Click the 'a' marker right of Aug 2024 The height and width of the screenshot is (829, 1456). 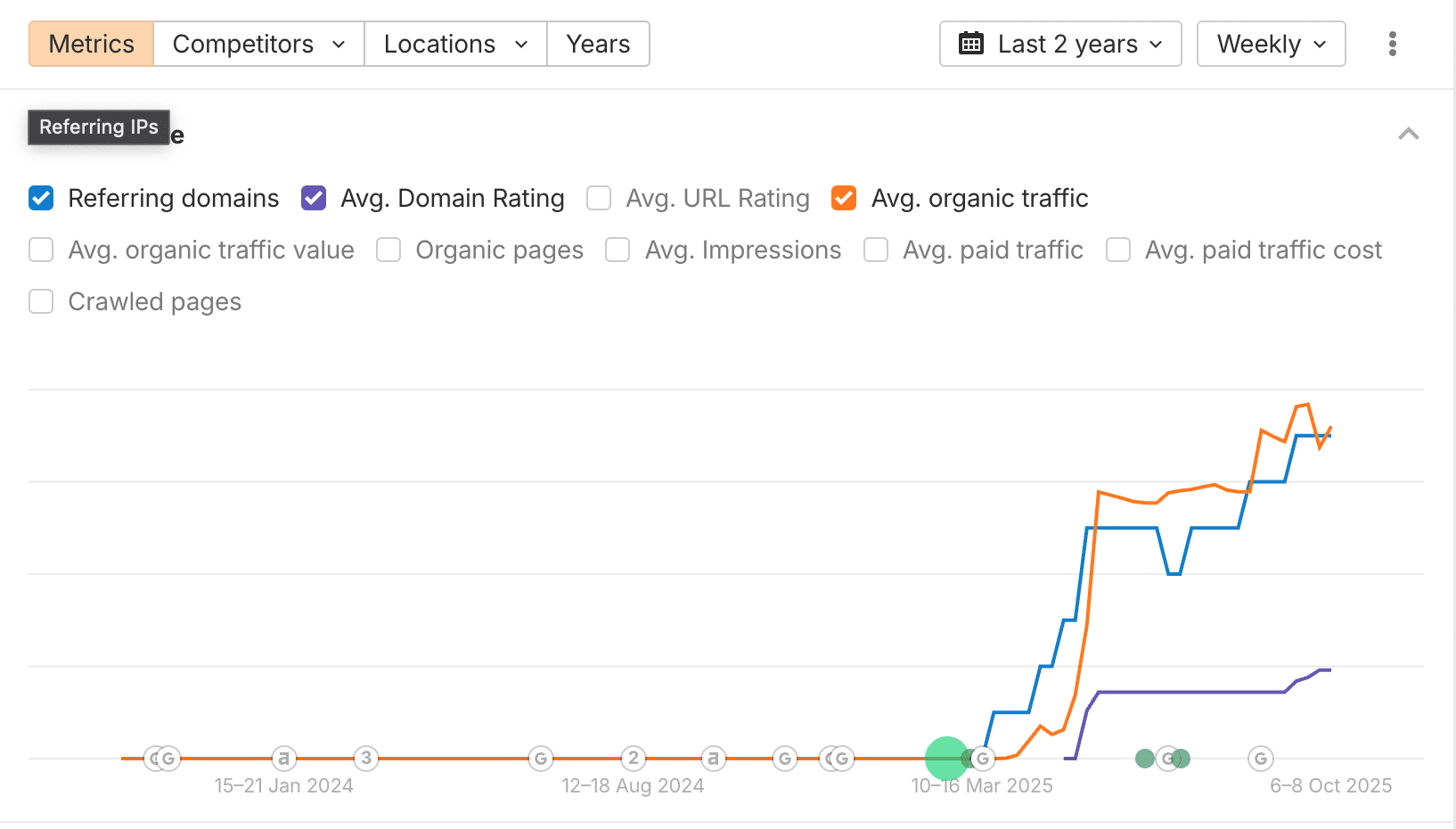click(712, 759)
